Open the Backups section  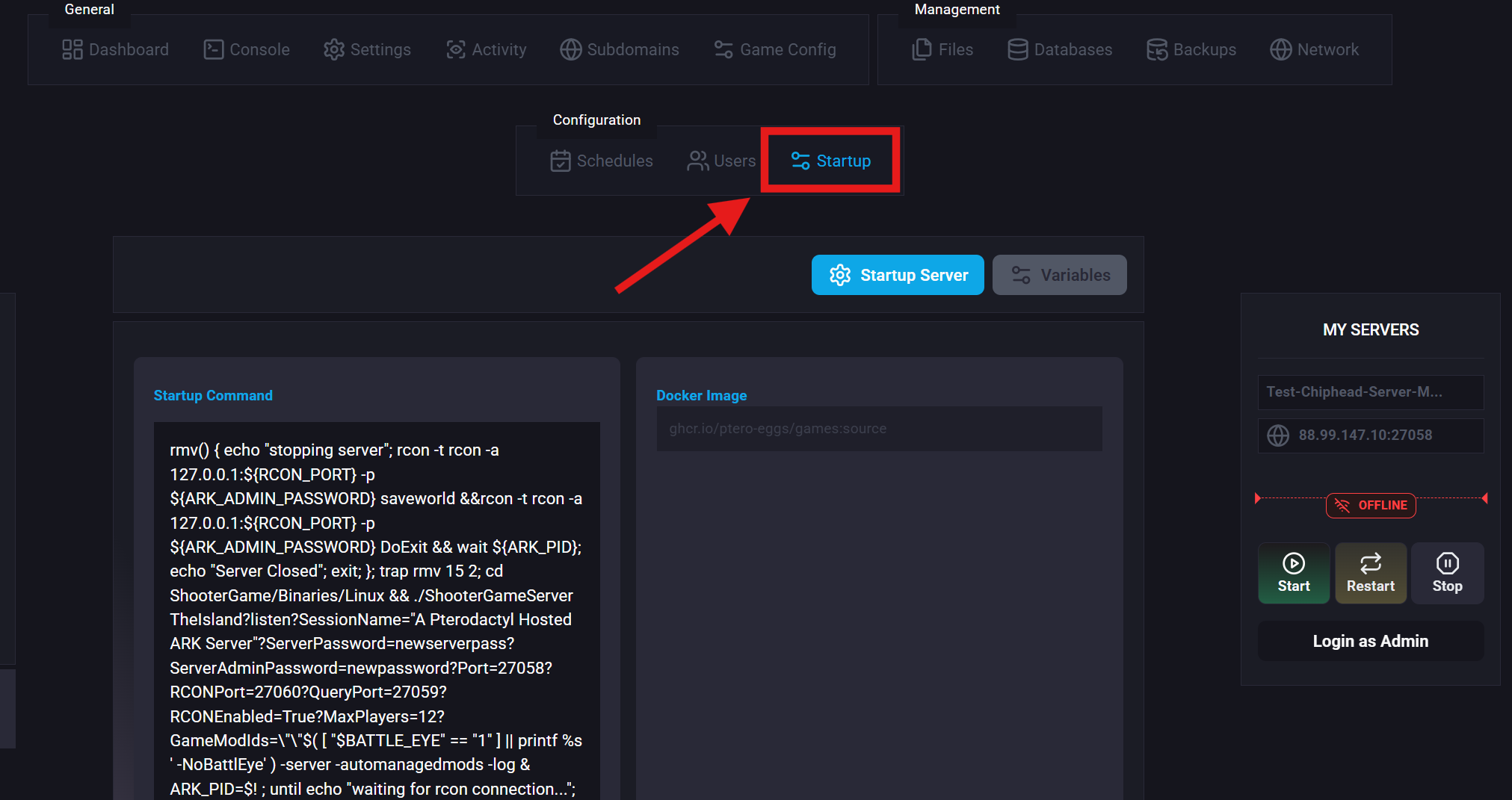(1191, 49)
